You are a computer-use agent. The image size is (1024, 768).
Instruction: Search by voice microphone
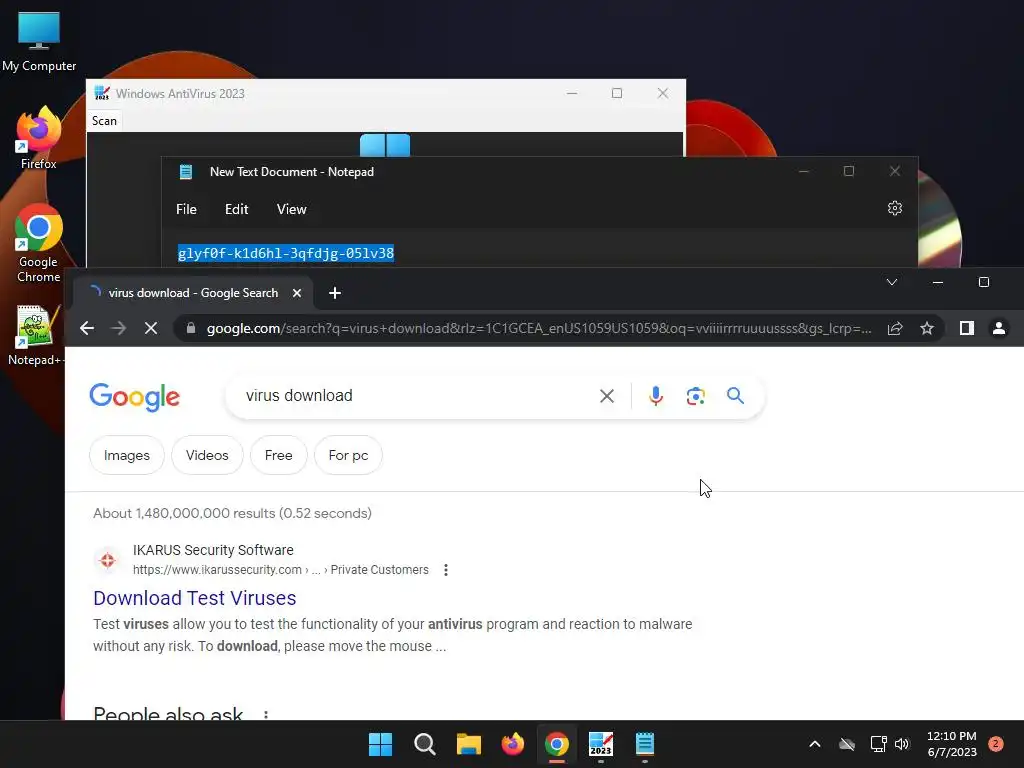tap(656, 396)
